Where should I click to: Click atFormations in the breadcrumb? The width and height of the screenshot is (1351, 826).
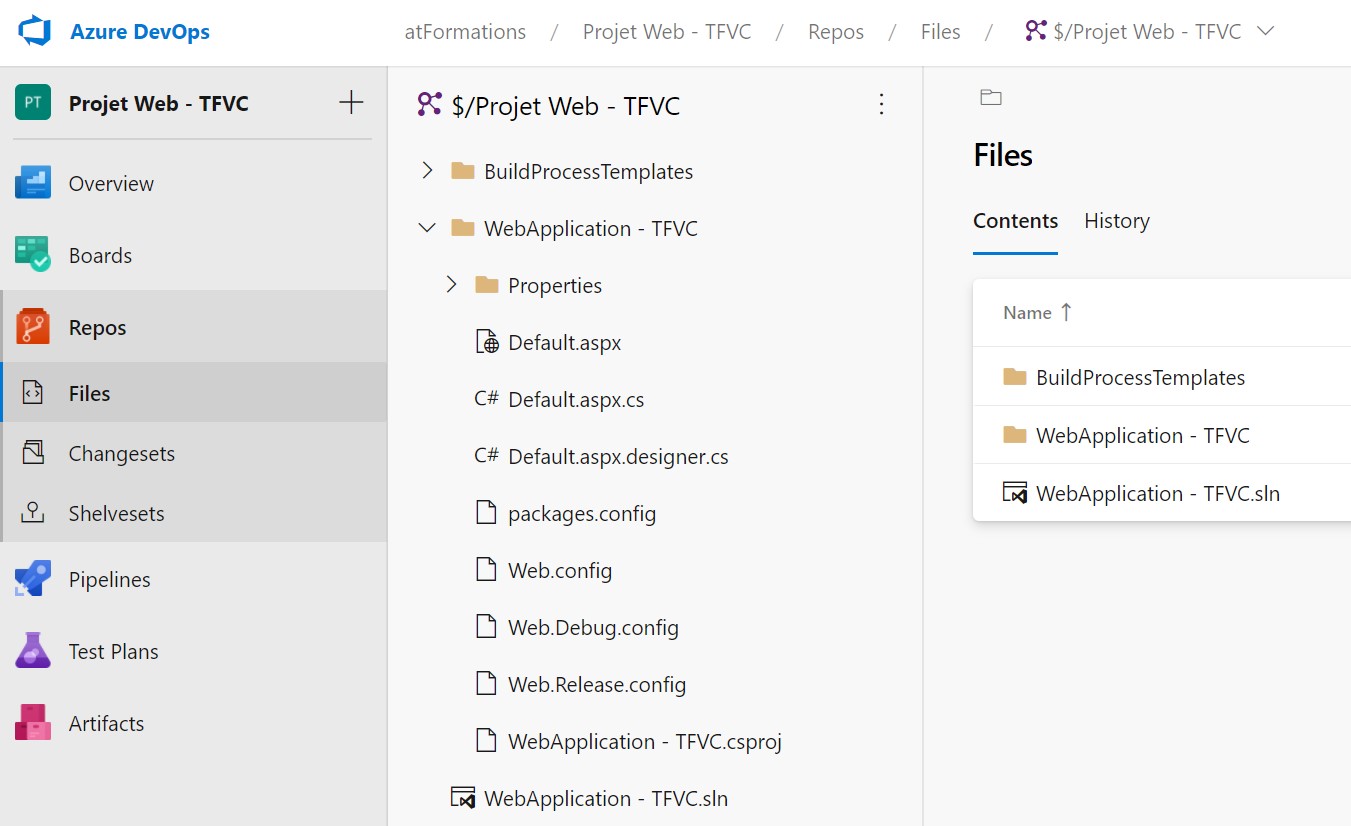[x=465, y=32]
